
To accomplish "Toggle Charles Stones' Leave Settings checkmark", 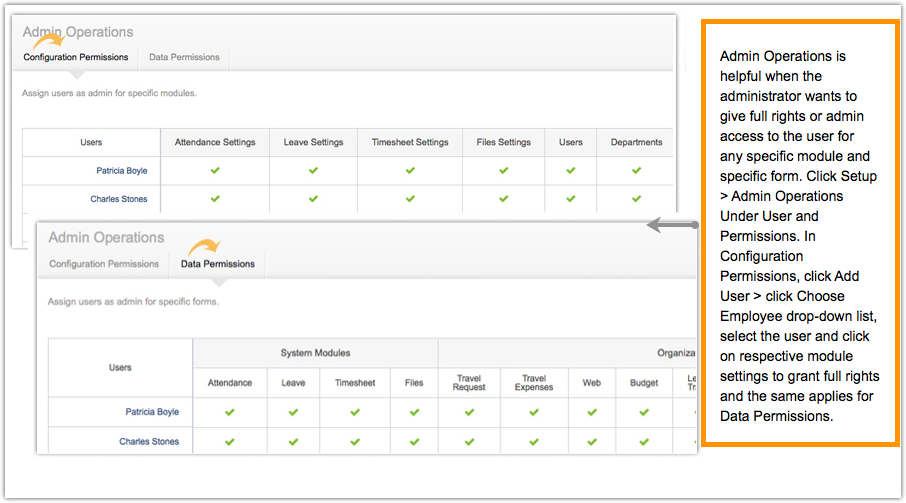I will point(313,199).
